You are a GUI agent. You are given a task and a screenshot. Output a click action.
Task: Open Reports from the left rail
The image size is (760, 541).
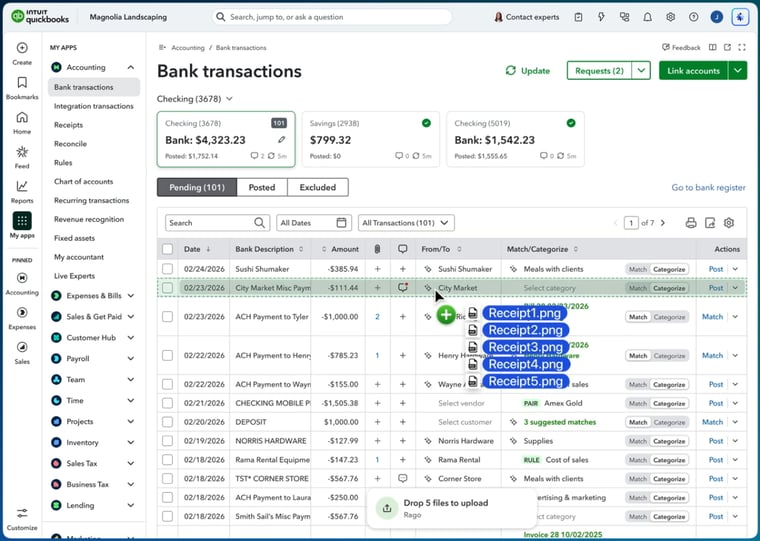click(21, 186)
